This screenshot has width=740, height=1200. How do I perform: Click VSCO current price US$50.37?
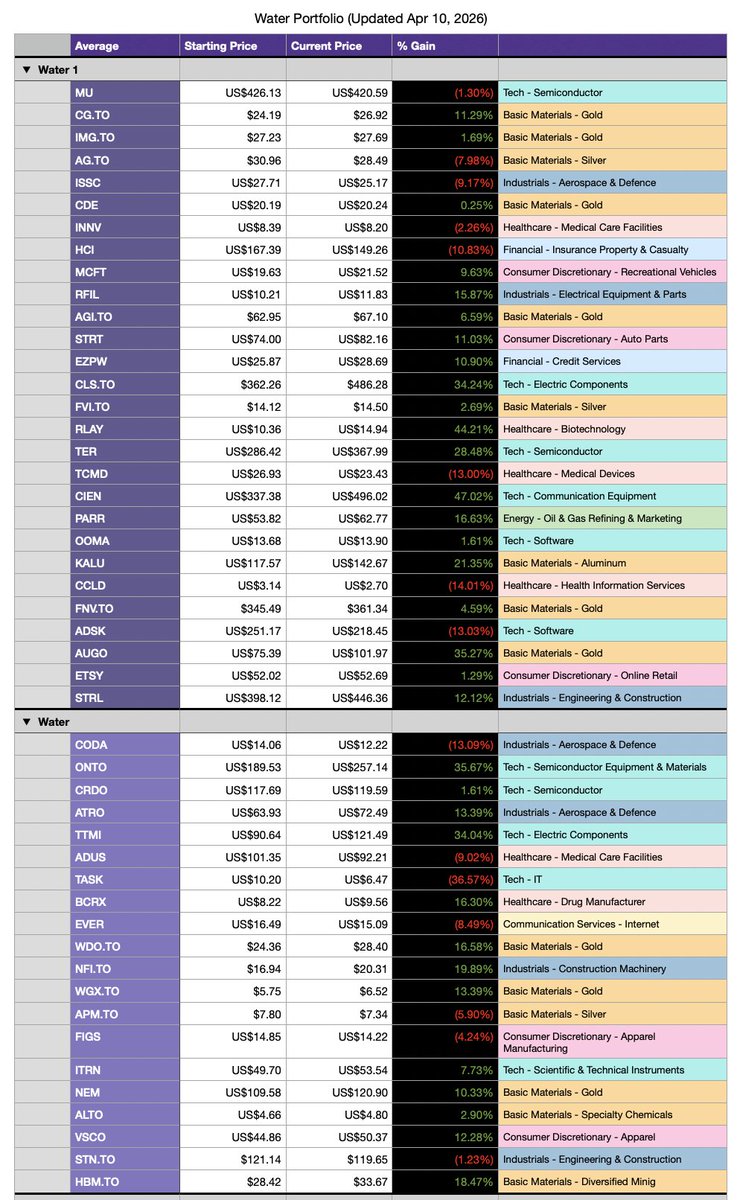(339, 1137)
